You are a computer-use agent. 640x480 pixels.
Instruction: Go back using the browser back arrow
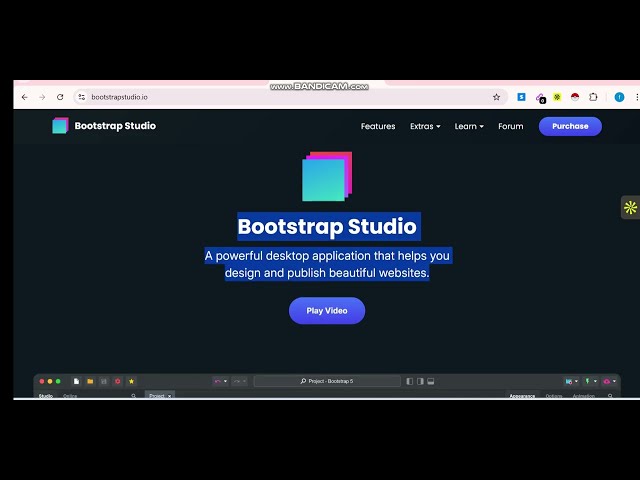point(24,97)
